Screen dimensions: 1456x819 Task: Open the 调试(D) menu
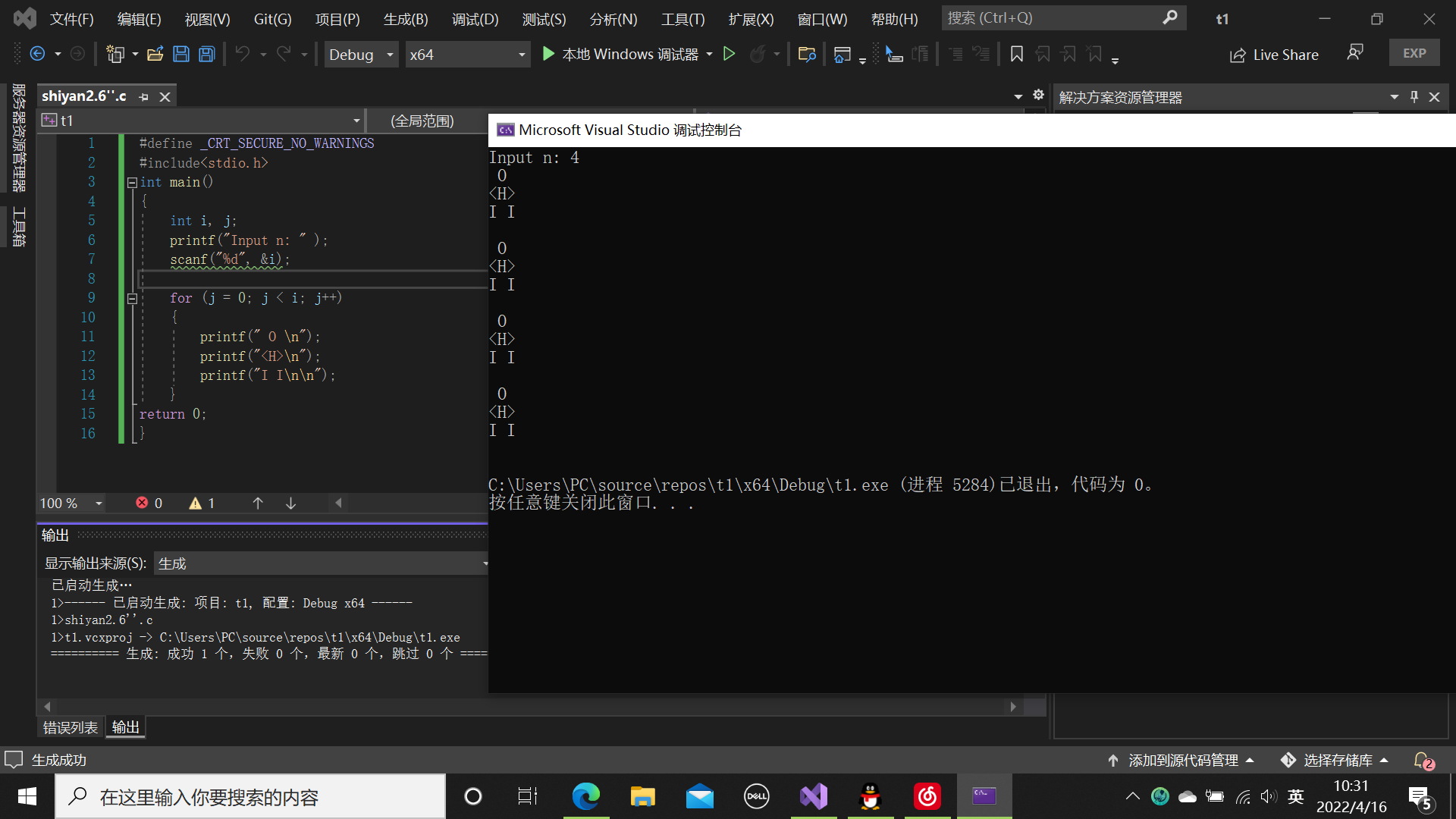coord(475,19)
